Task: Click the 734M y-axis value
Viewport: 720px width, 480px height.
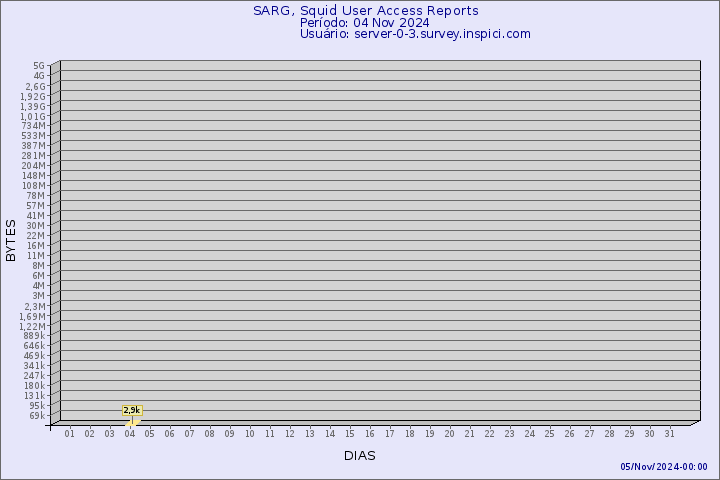Action: (34, 125)
